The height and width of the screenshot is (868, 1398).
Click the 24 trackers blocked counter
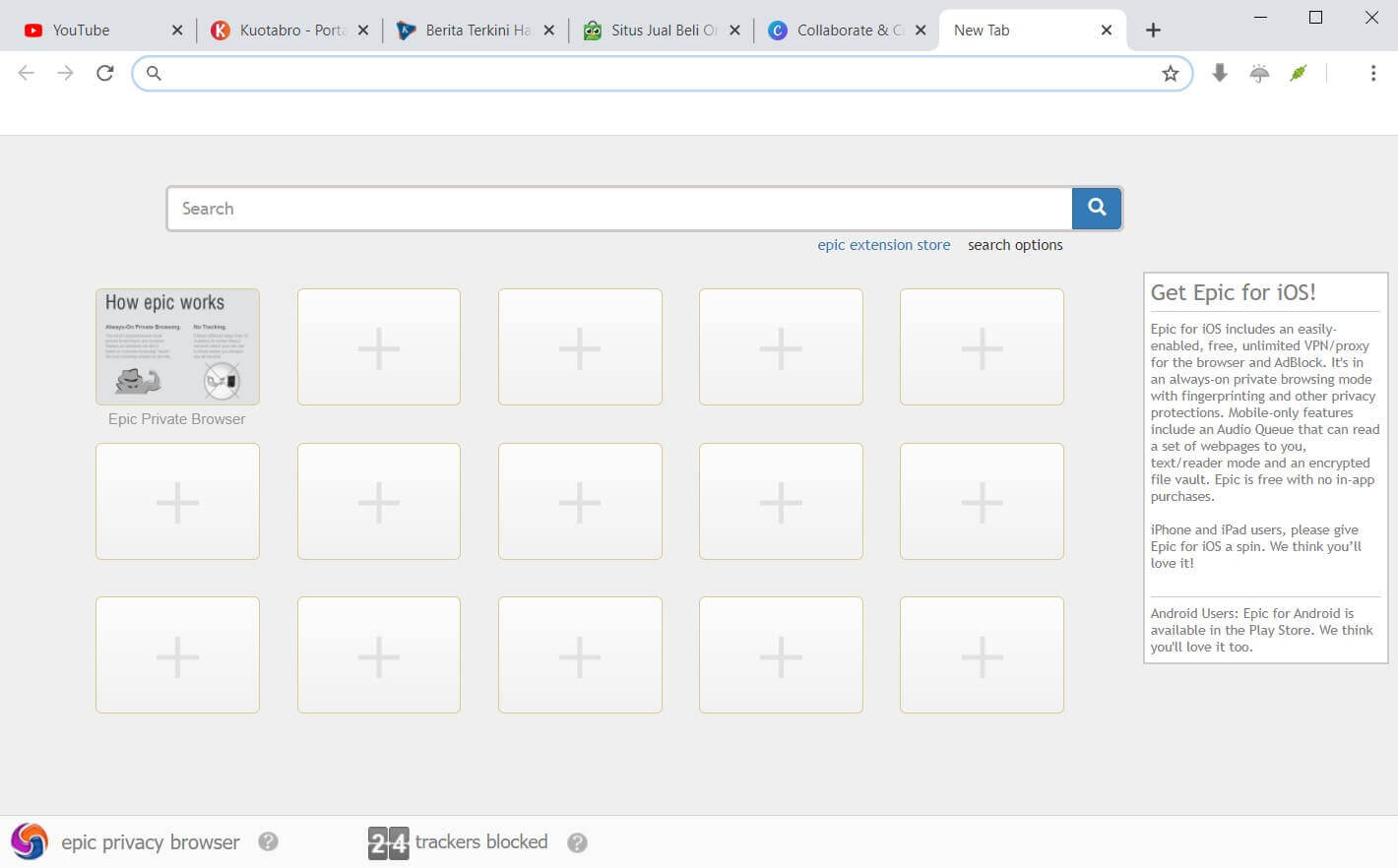coord(388,842)
